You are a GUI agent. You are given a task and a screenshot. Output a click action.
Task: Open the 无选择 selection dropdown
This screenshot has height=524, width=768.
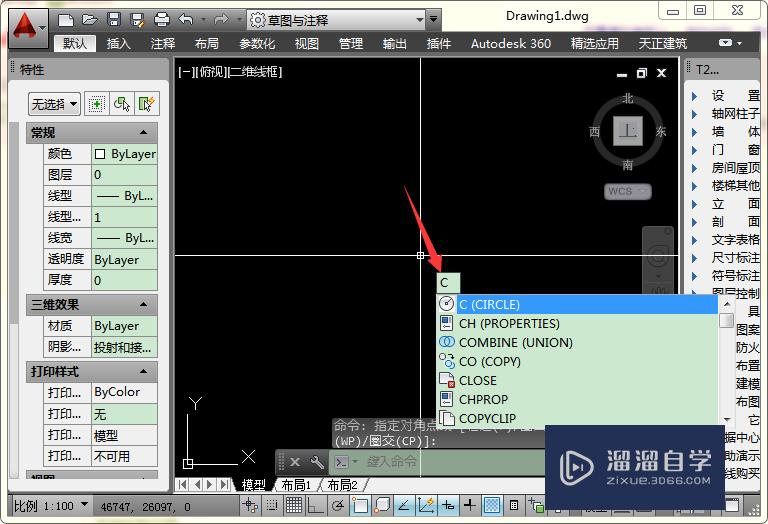coord(54,104)
